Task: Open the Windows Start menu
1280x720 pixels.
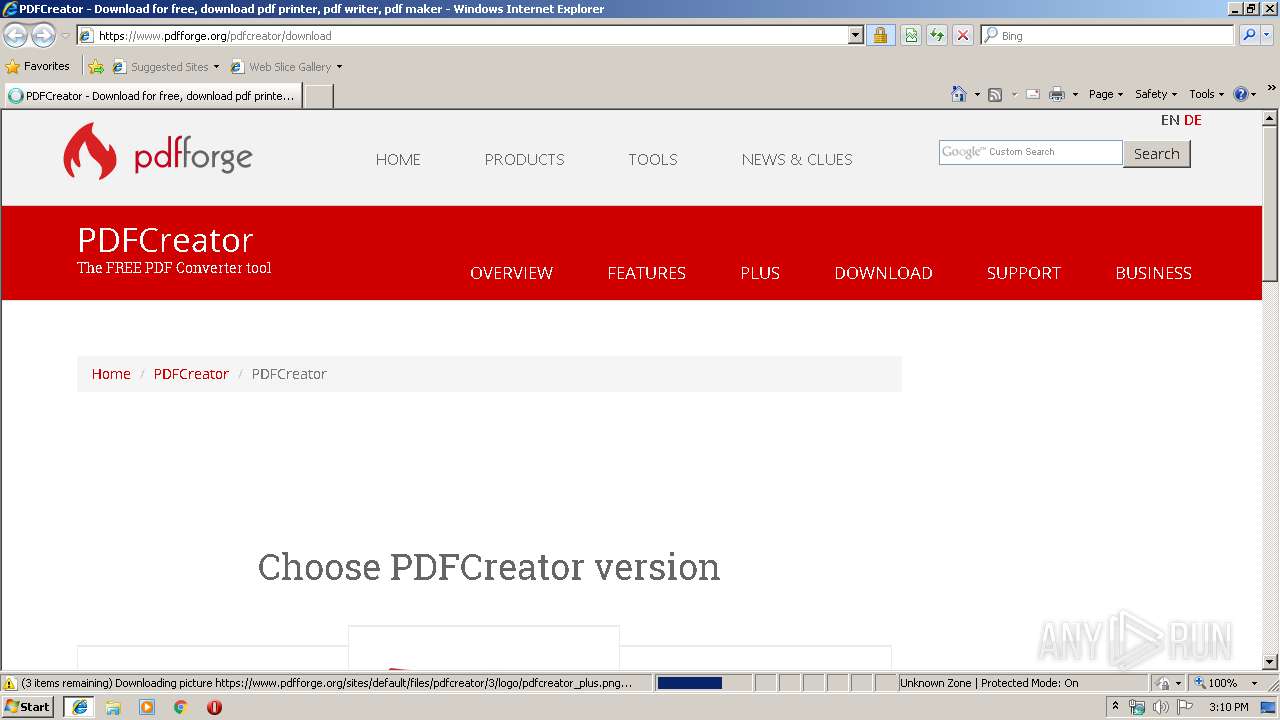Action: 28,707
